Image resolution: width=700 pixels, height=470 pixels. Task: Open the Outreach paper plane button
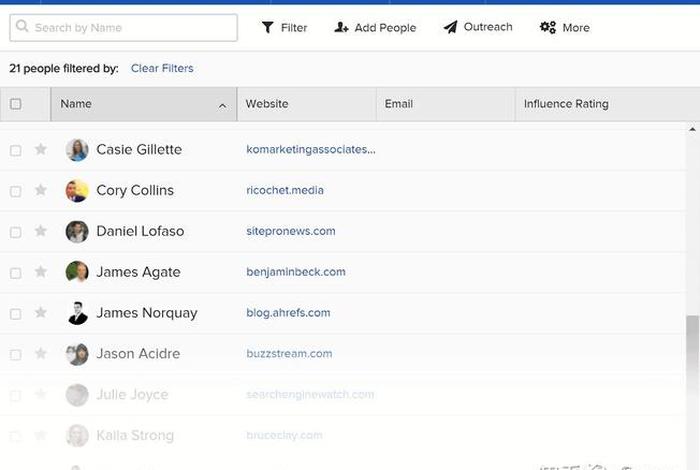478,27
